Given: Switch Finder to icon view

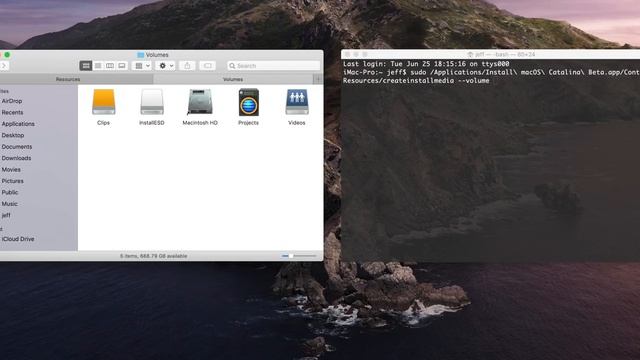Looking at the screenshot, I should pos(86,66).
